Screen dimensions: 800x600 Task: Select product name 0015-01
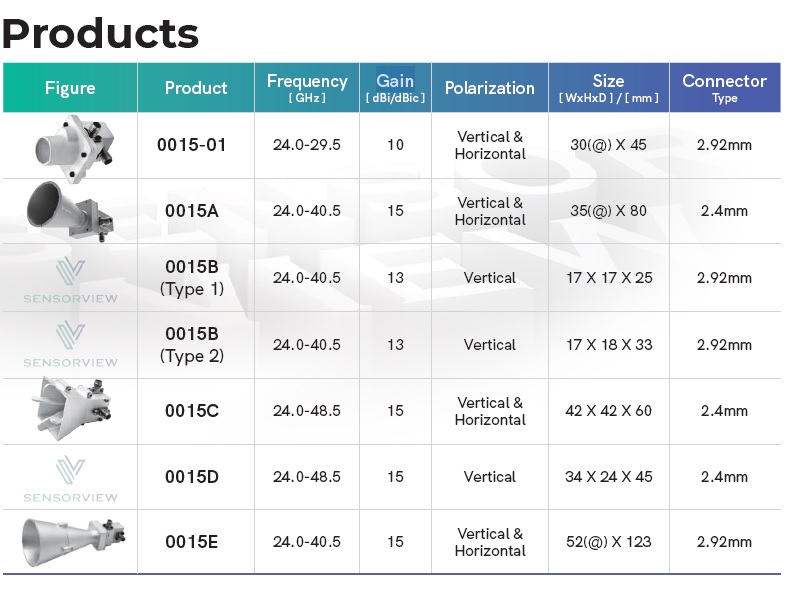click(192, 145)
